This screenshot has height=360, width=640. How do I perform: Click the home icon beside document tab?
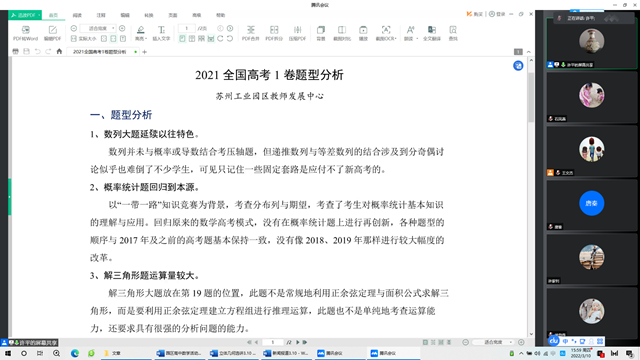[x=59, y=51]
